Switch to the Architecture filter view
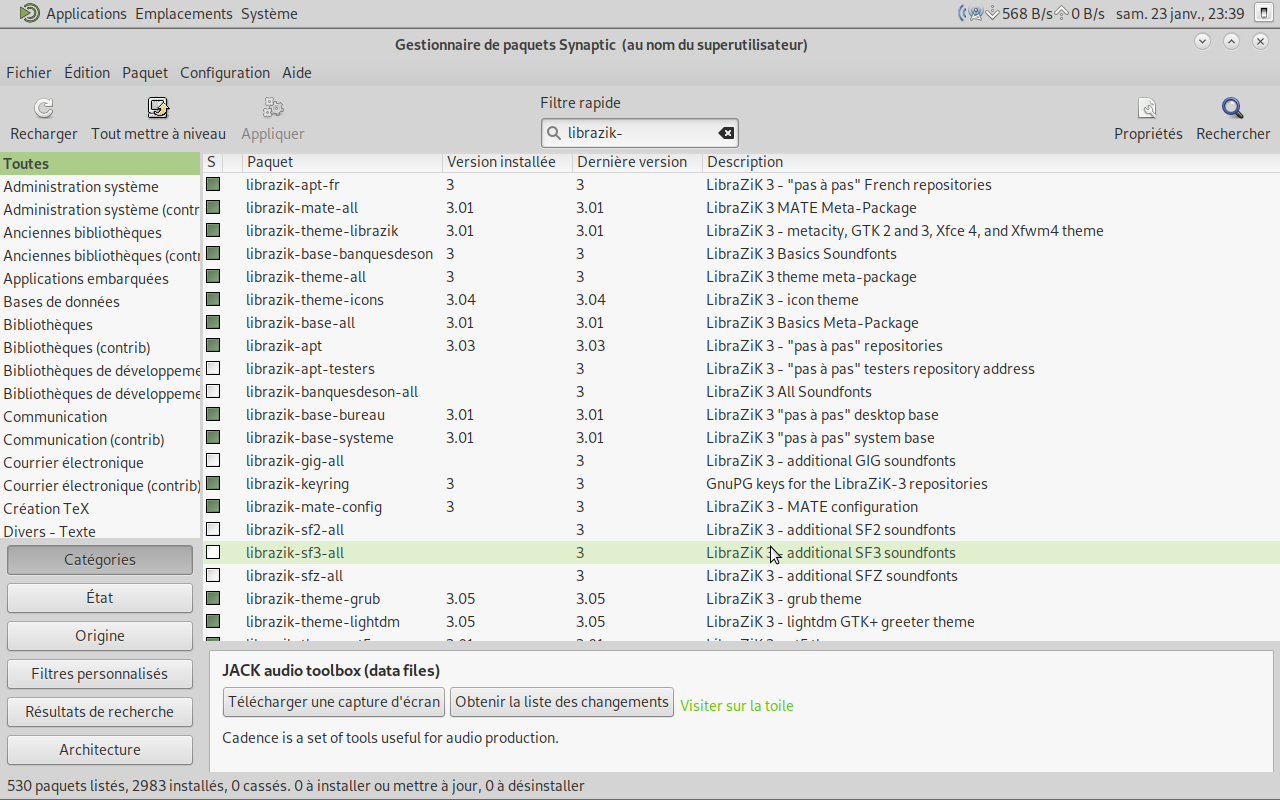The width and height of the screenshot is (1280, 800). pyautogui.click(x=100, y=750)
